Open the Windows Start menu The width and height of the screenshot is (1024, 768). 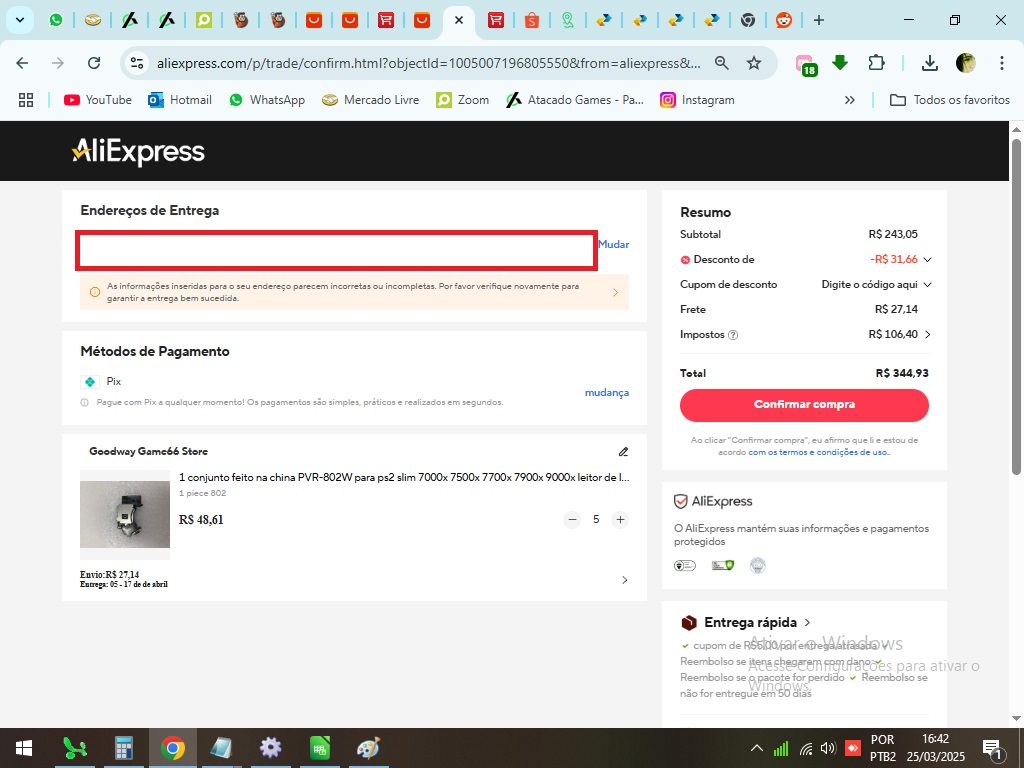click(24, 748)
